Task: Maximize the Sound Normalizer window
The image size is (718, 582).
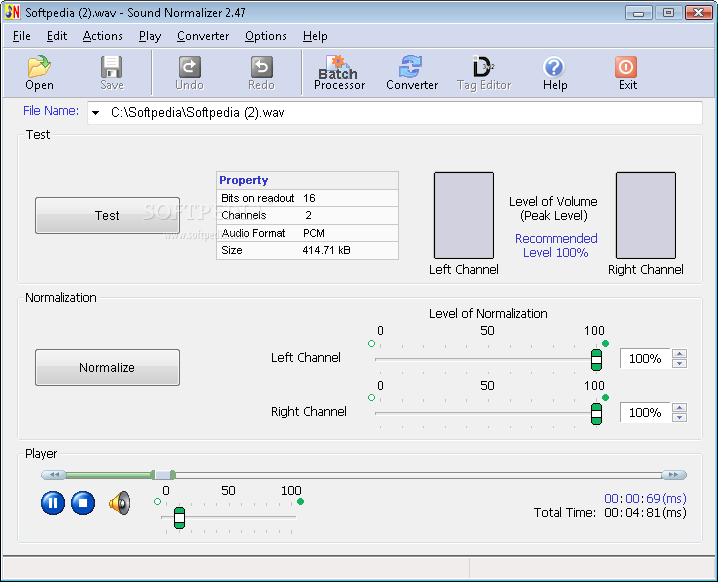Action: pyautogui.click(x=668, y=12)
